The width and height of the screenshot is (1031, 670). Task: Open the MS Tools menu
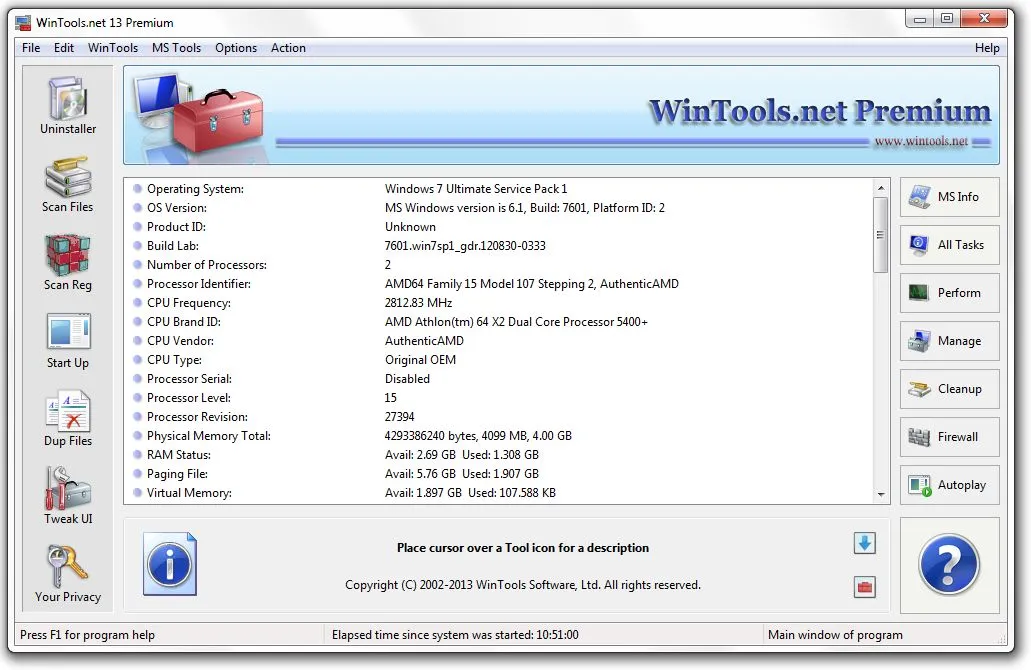click(176, 47)
